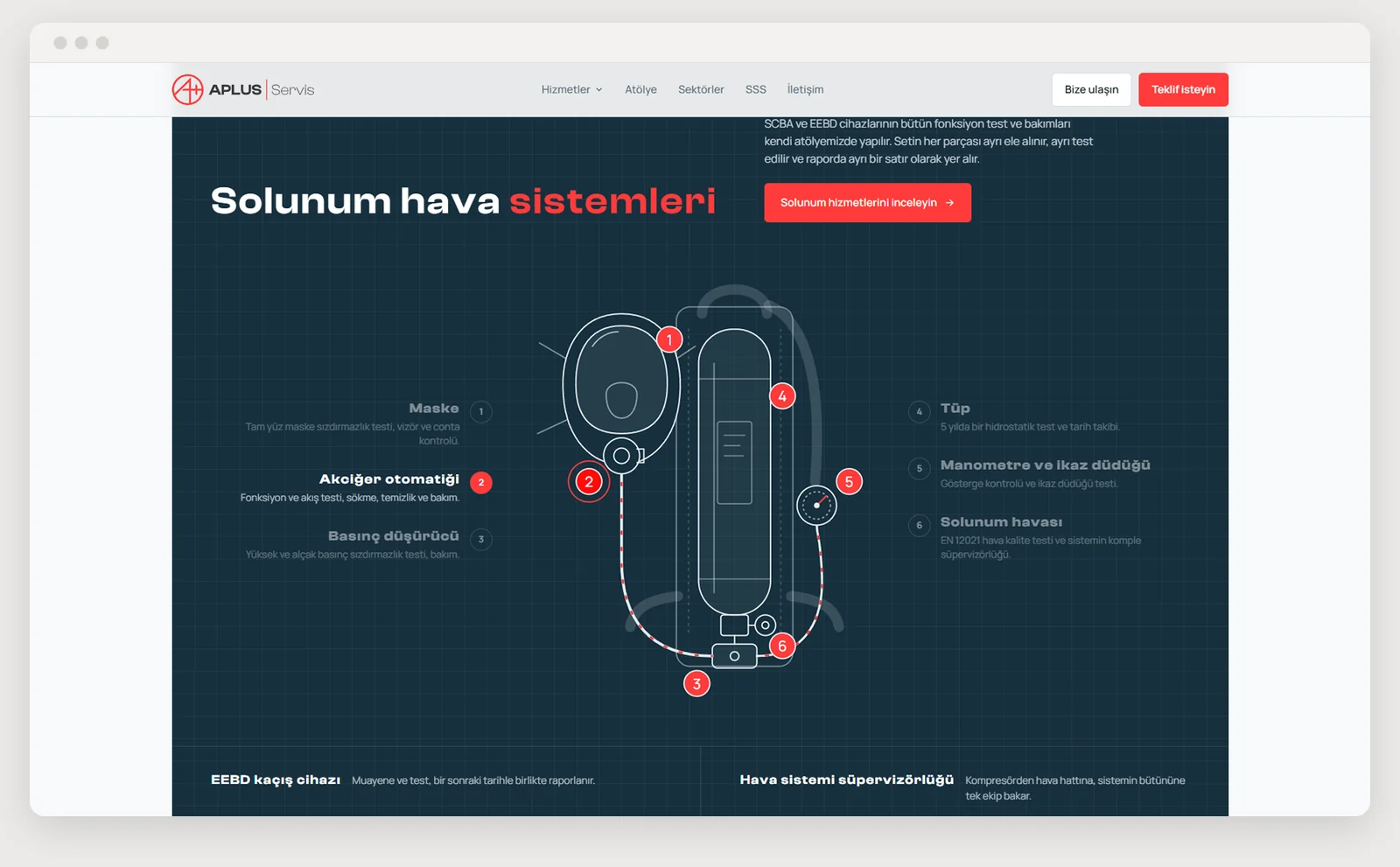Click Solunum hizmetlerini inceleyin button

click(867, 202)
